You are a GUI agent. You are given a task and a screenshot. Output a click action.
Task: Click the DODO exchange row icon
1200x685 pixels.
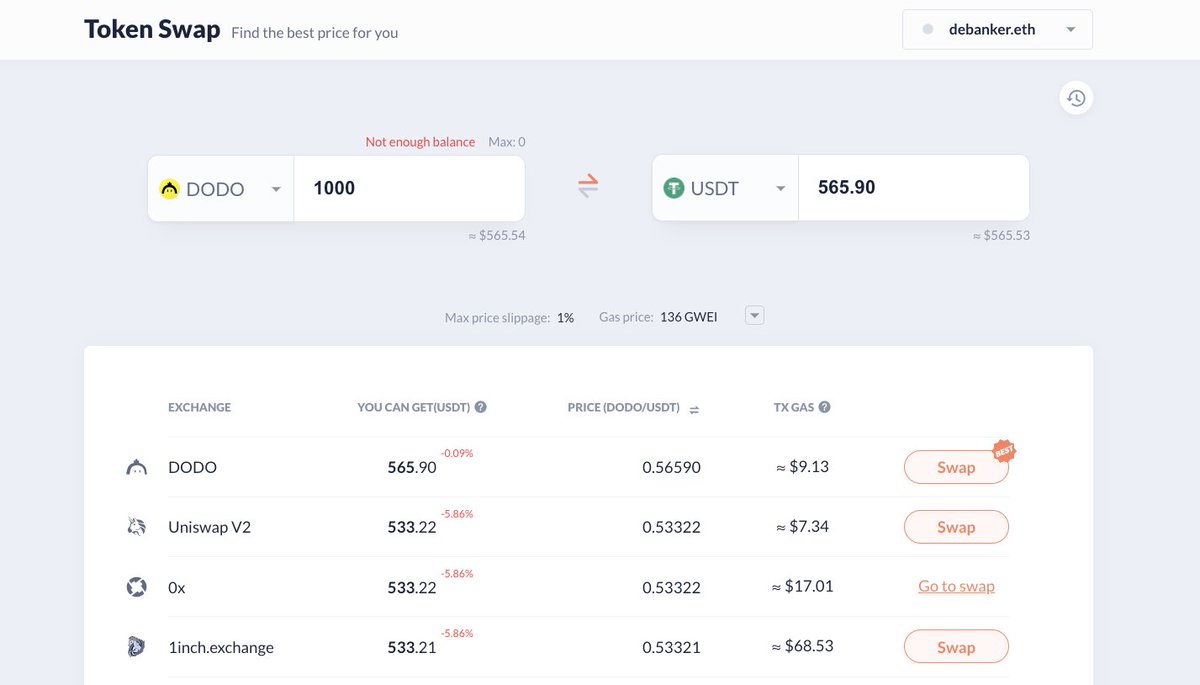pyautogui.click(x=137, y=467)
